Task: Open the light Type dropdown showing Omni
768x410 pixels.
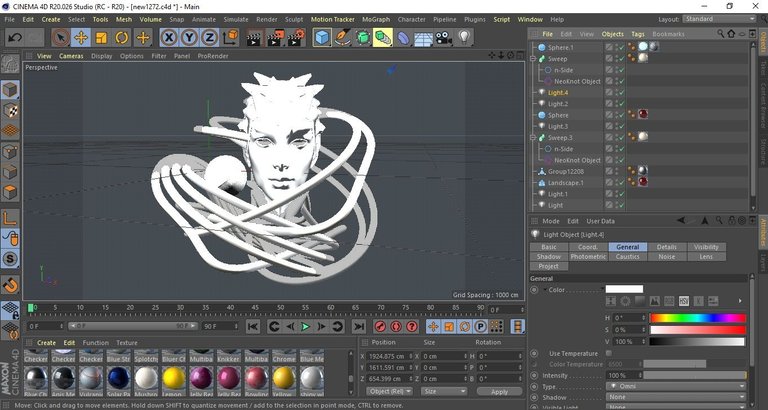Action: click(676, 386)
